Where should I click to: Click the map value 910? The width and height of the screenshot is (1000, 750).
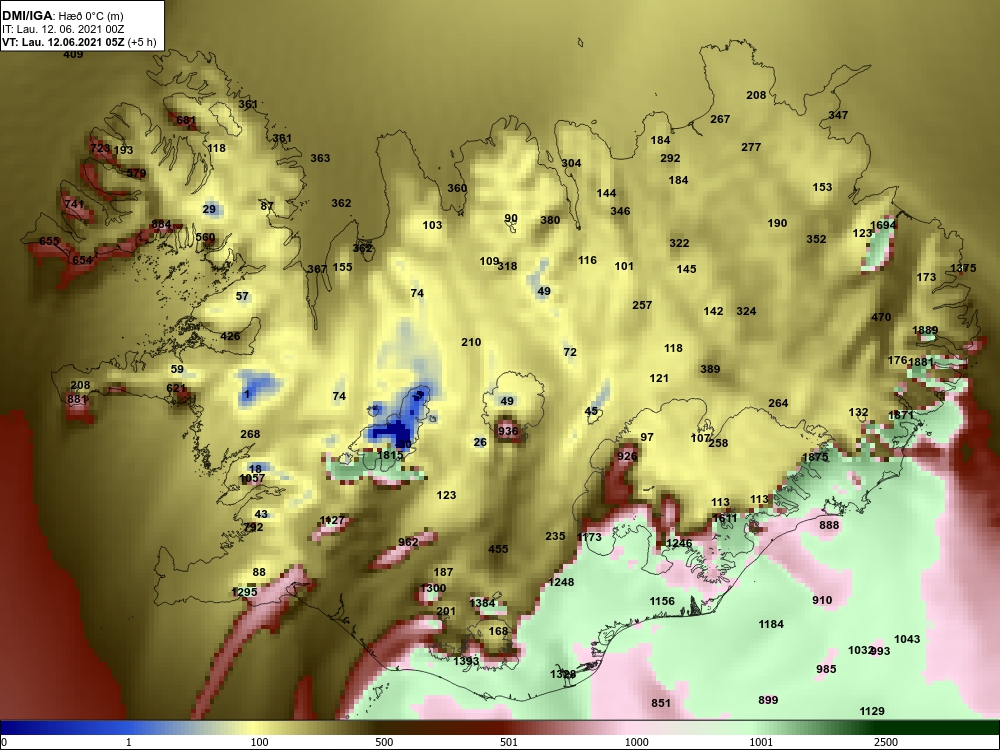coord(823,599)
